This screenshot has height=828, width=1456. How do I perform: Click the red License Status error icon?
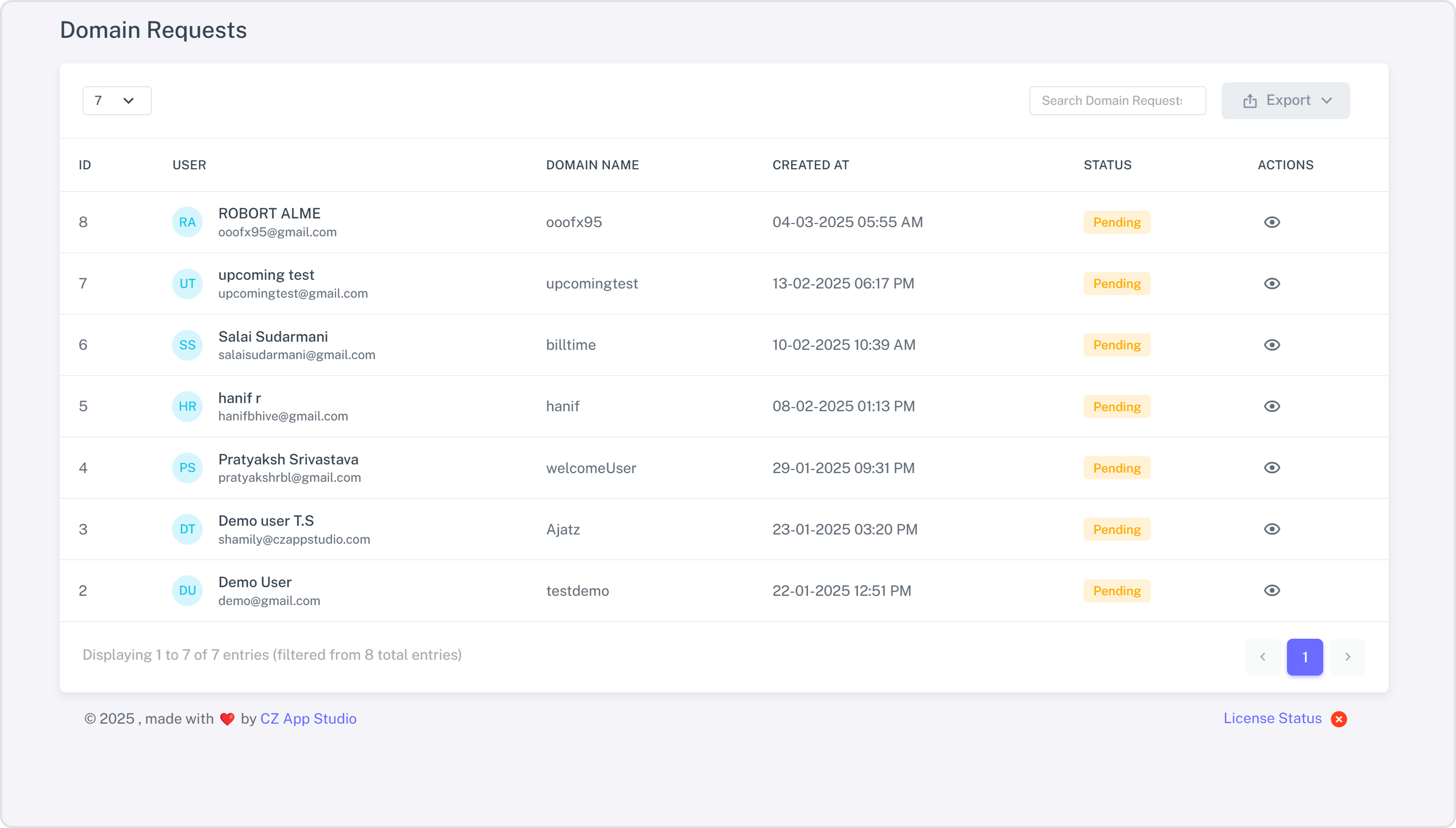point(1339,719)
